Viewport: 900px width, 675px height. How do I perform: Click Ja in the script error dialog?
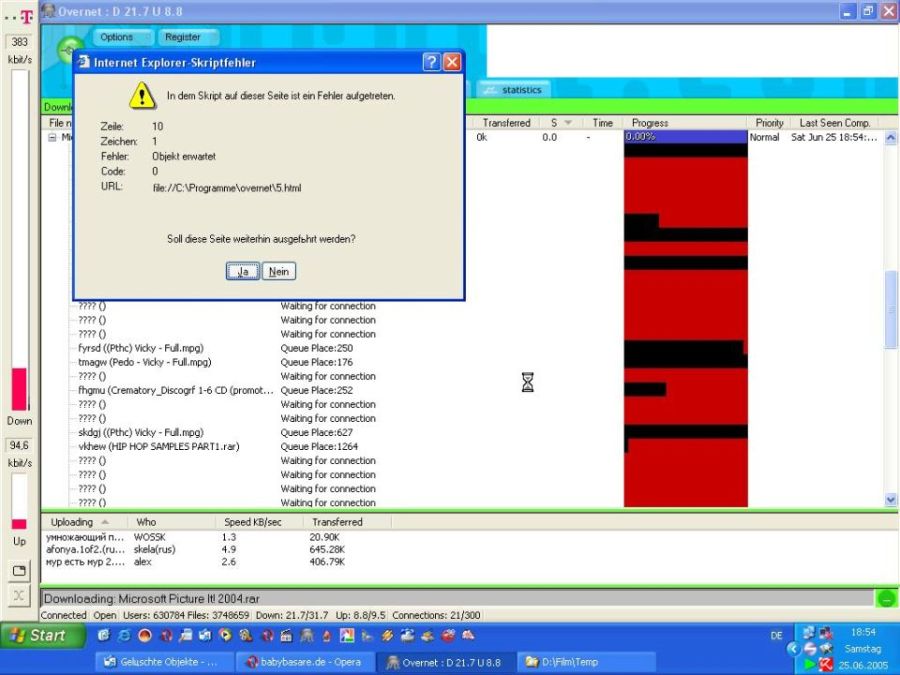click(242, 271)
